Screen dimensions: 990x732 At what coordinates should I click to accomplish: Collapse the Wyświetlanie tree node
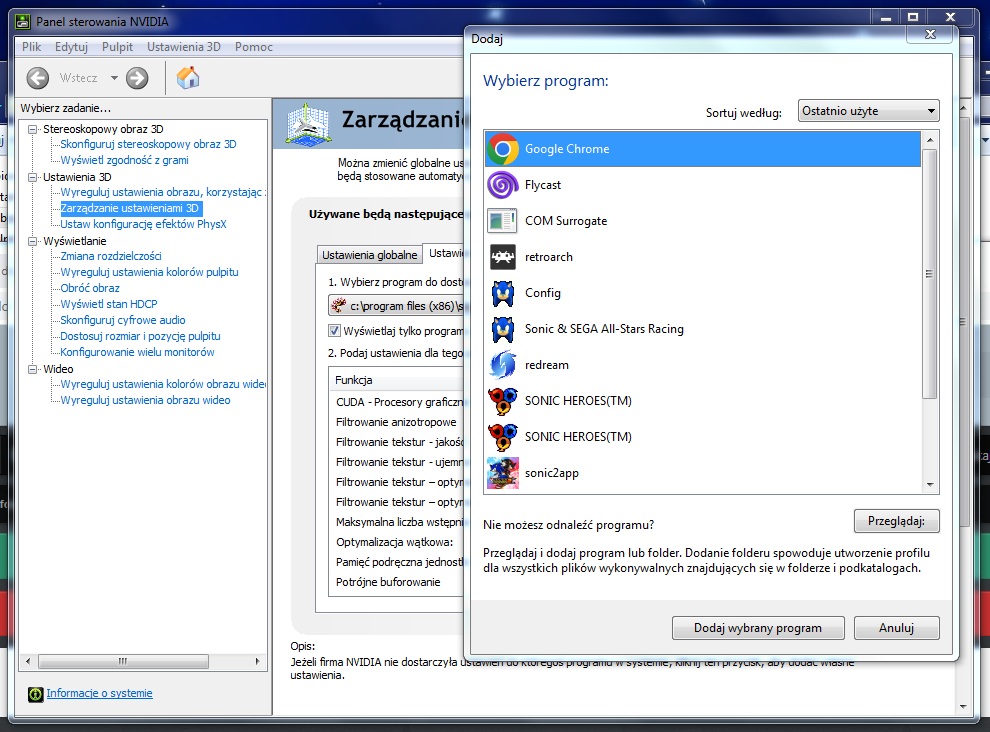click(x=32, y=241)
